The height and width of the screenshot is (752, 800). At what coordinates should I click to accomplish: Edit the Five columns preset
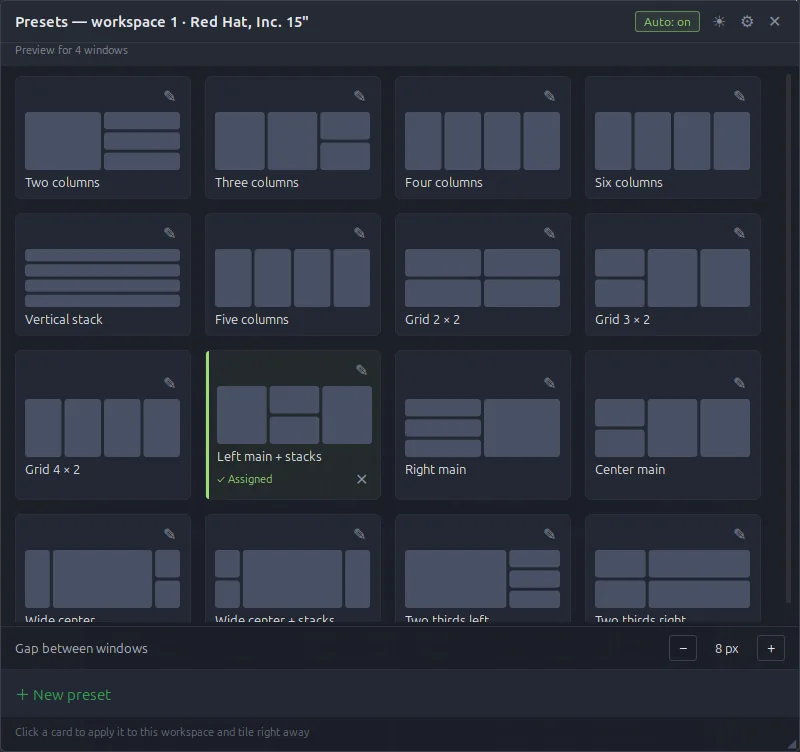[x=359, y=233]
